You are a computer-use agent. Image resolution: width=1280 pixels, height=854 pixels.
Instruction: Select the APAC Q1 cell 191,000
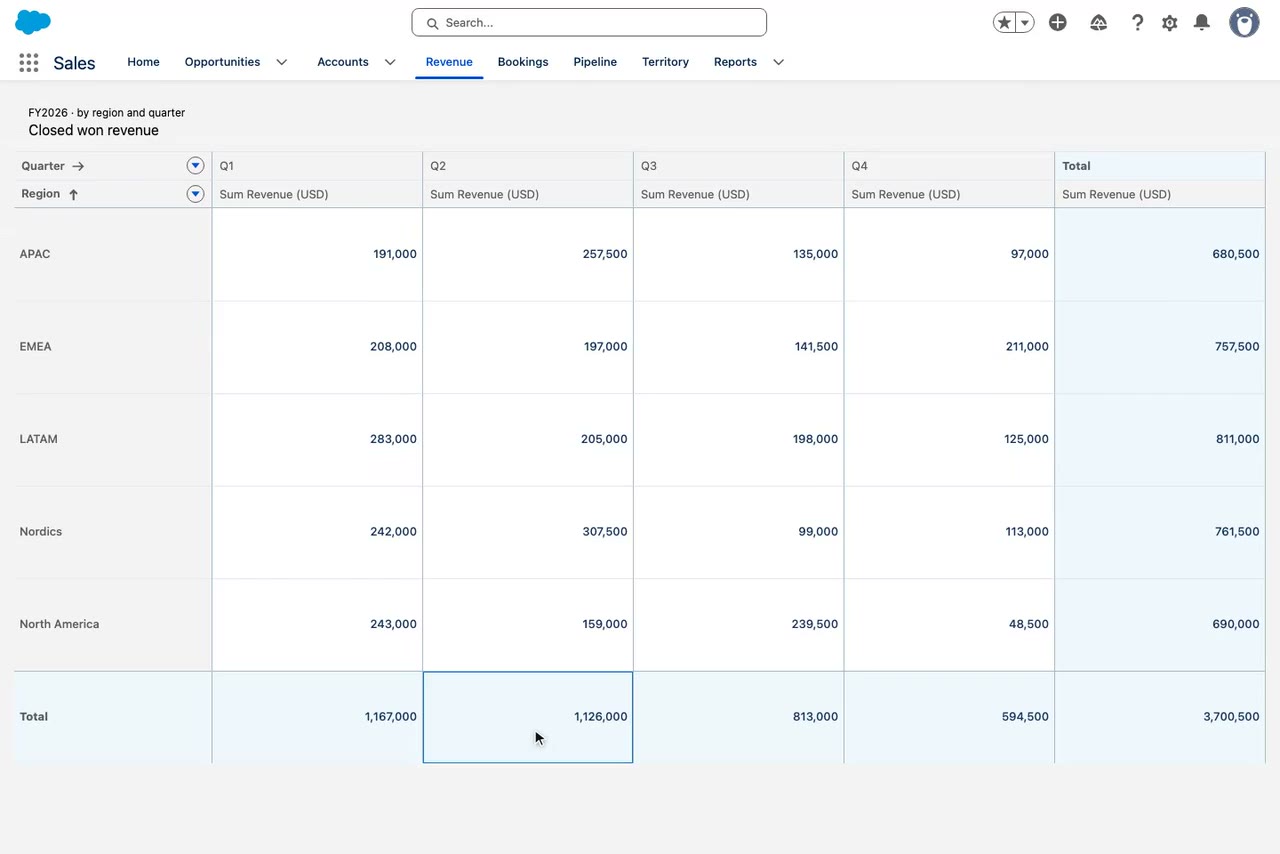tap(317, 254)
